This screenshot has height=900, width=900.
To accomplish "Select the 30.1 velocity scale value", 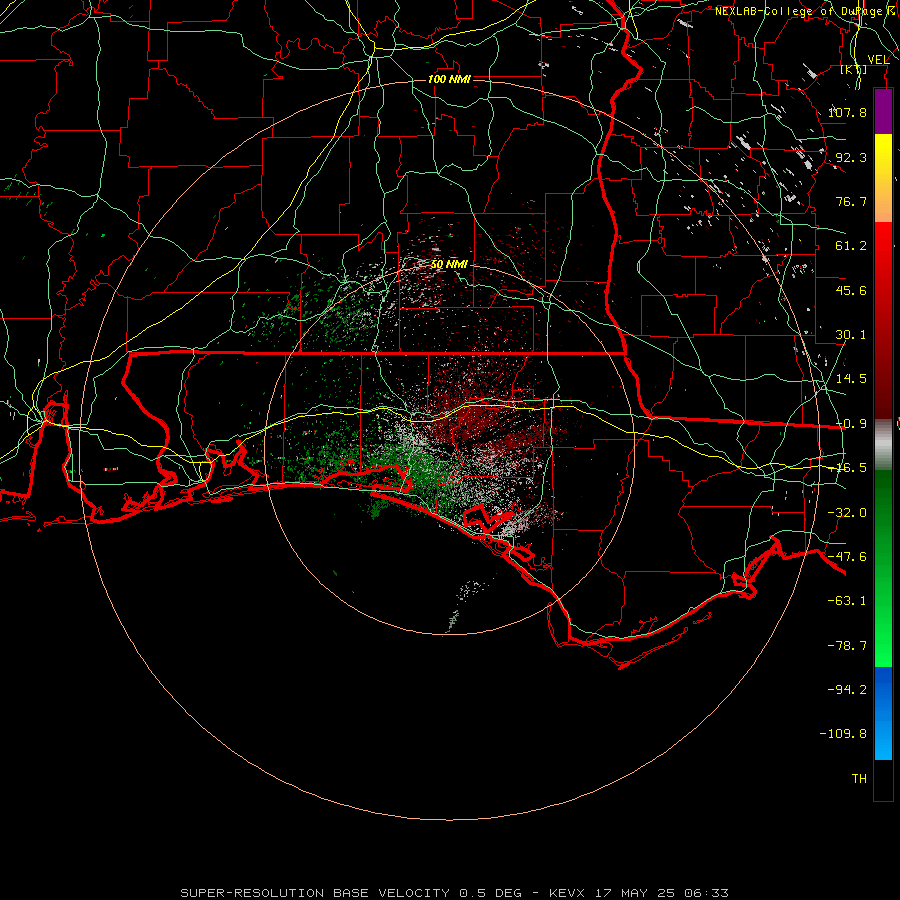I will click(851, 335).
